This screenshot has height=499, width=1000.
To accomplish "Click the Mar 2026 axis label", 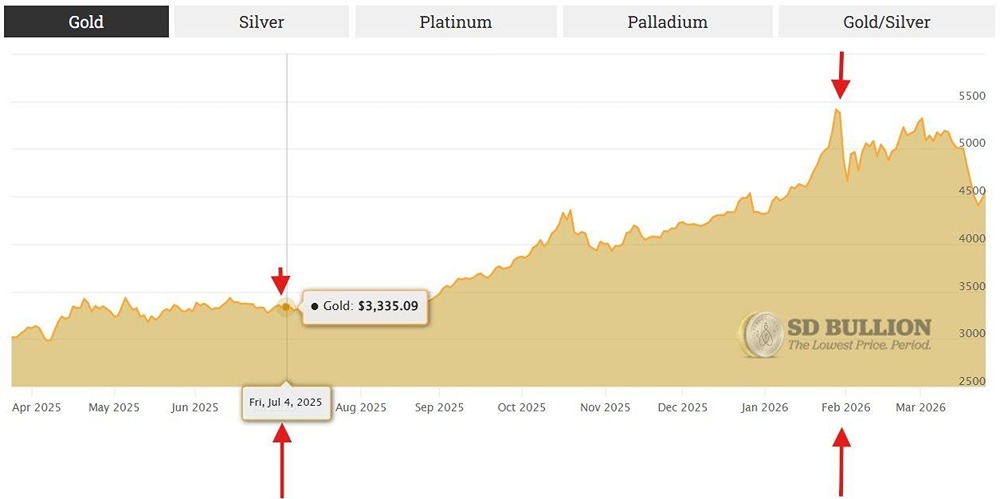I will pyautogui.click(x=920, y=407).
